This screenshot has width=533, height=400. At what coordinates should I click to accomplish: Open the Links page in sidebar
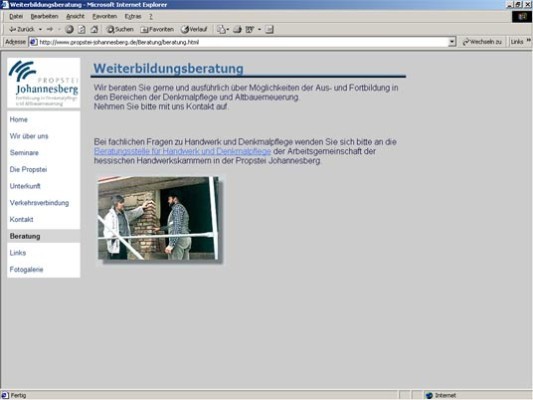18,253
